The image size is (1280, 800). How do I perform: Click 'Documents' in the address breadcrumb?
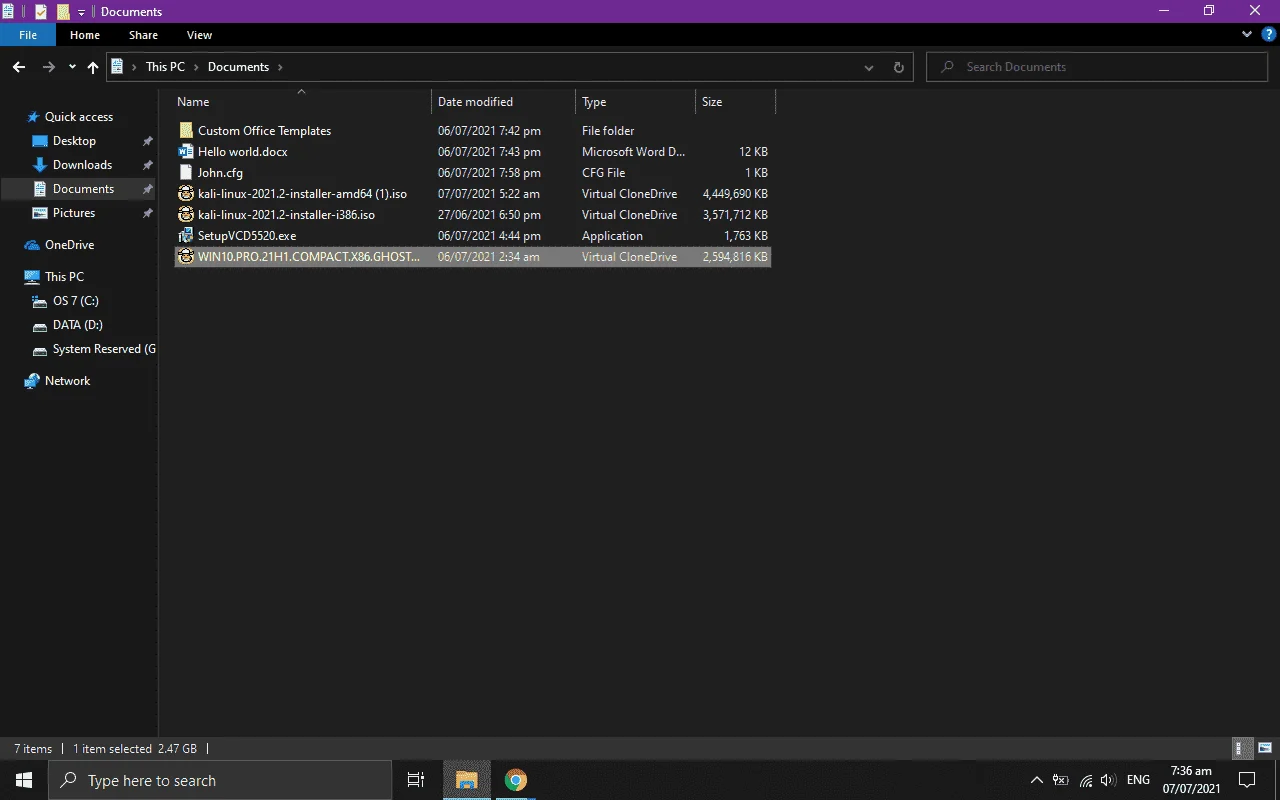238,67
